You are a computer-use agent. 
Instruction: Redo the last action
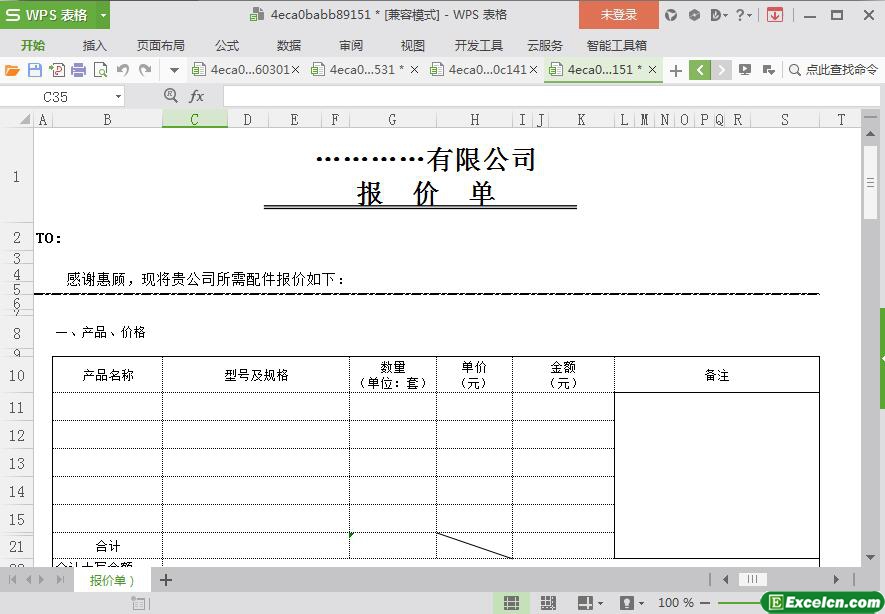(146, 70)
